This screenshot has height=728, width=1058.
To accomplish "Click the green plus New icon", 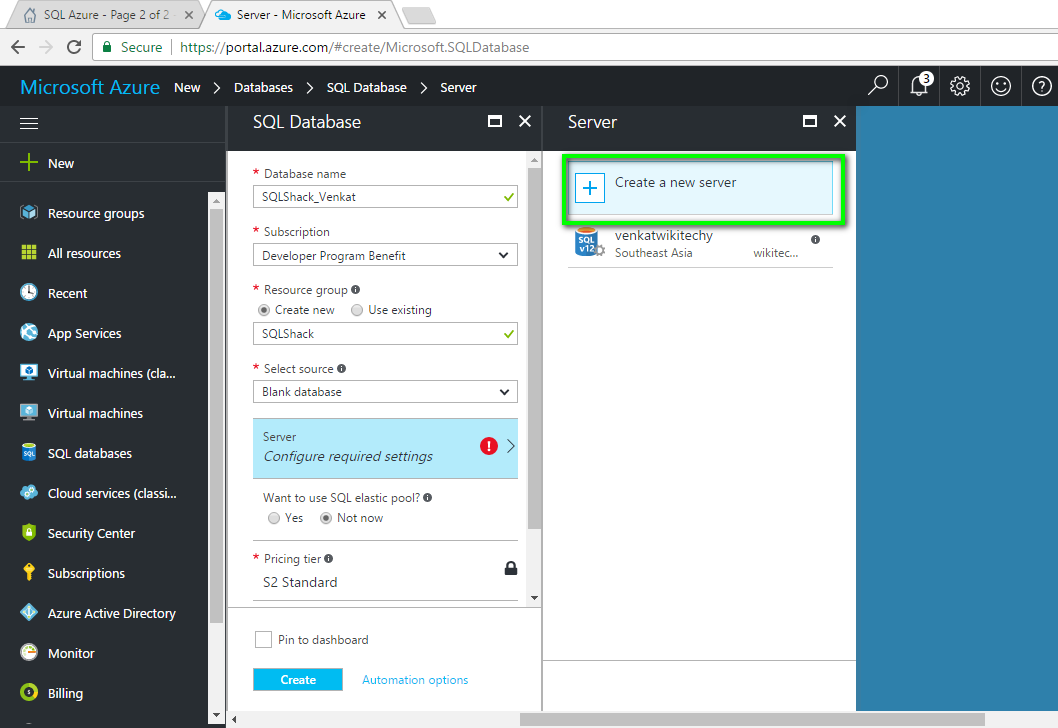I will pyautogui.click(x=29, y=163).
